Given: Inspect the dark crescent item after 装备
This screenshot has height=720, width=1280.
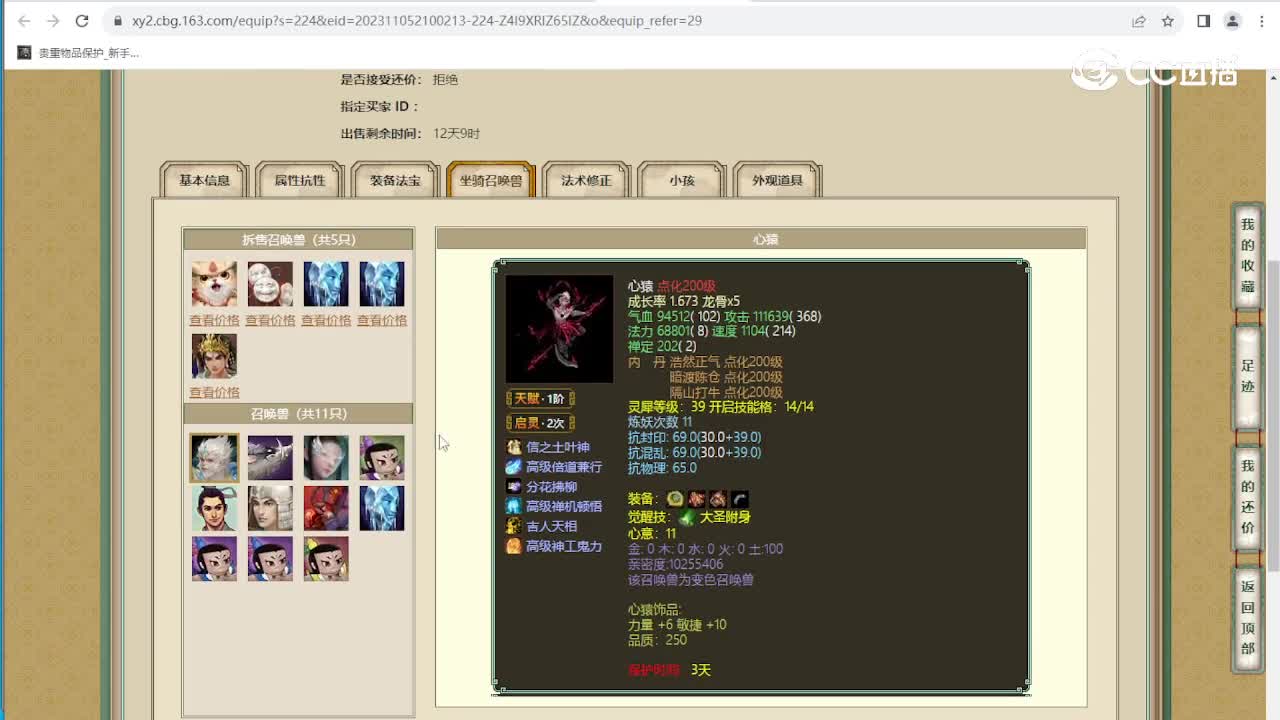Looking at the screenshot, I should click(740, 498).
